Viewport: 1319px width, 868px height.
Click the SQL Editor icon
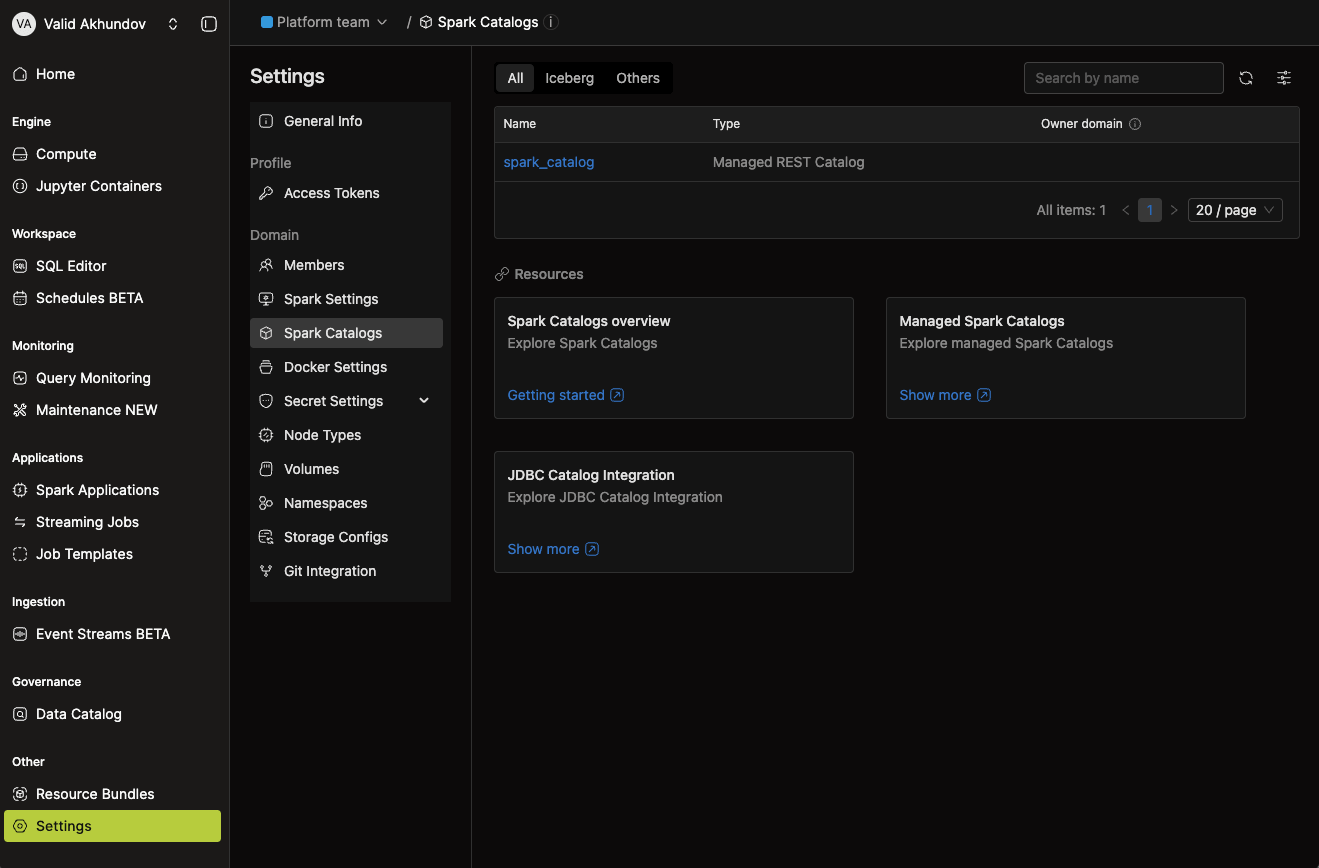[20, 266]
